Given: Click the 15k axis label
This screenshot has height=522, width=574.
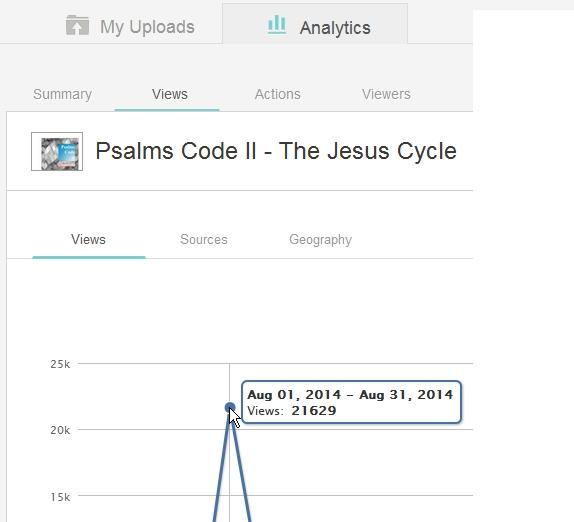Looking at the screenshot, I should 60,497.
